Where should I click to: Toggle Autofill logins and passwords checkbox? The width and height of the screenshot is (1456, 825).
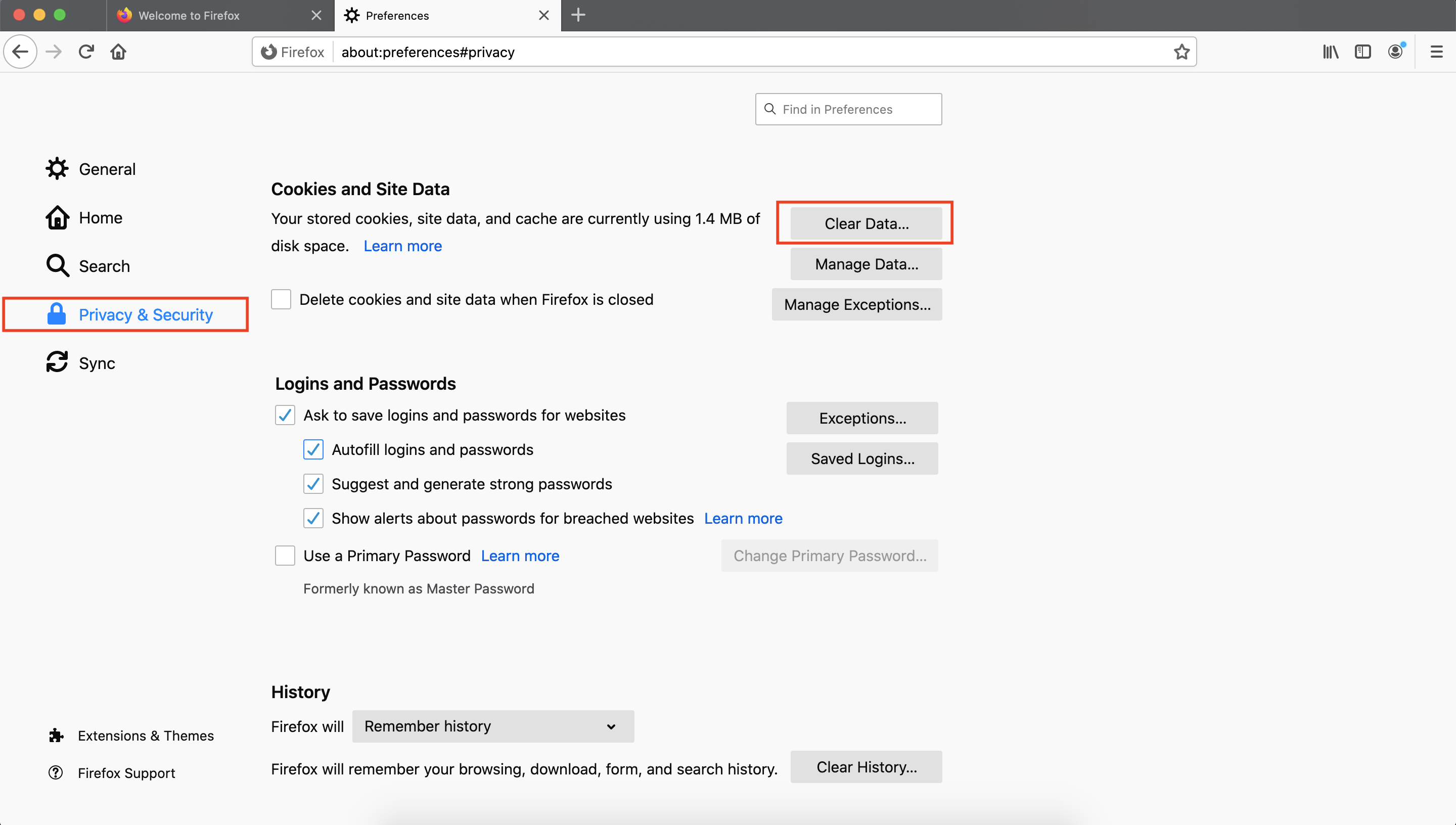[x=313, y=449]
